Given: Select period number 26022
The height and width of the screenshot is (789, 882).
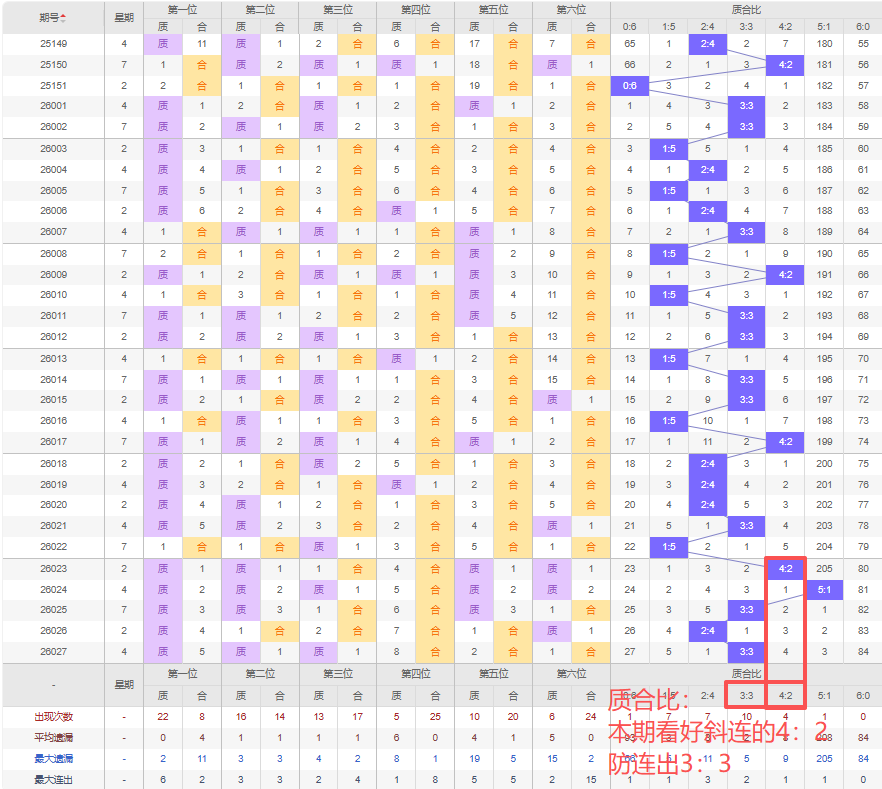Looking at the screenshot, I should pyautogui.click(x=53, y=547).
